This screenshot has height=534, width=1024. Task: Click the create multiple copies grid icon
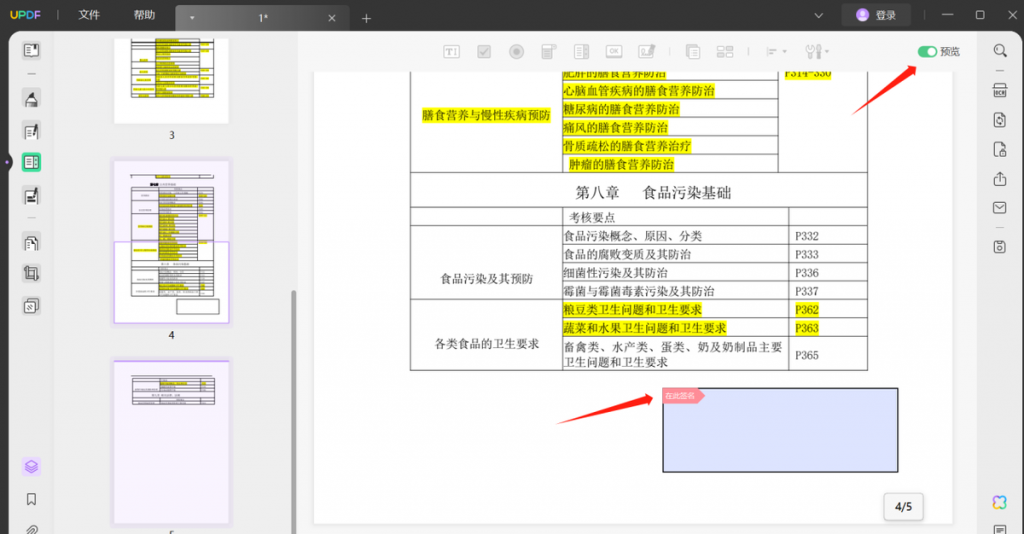pos(725,52)
